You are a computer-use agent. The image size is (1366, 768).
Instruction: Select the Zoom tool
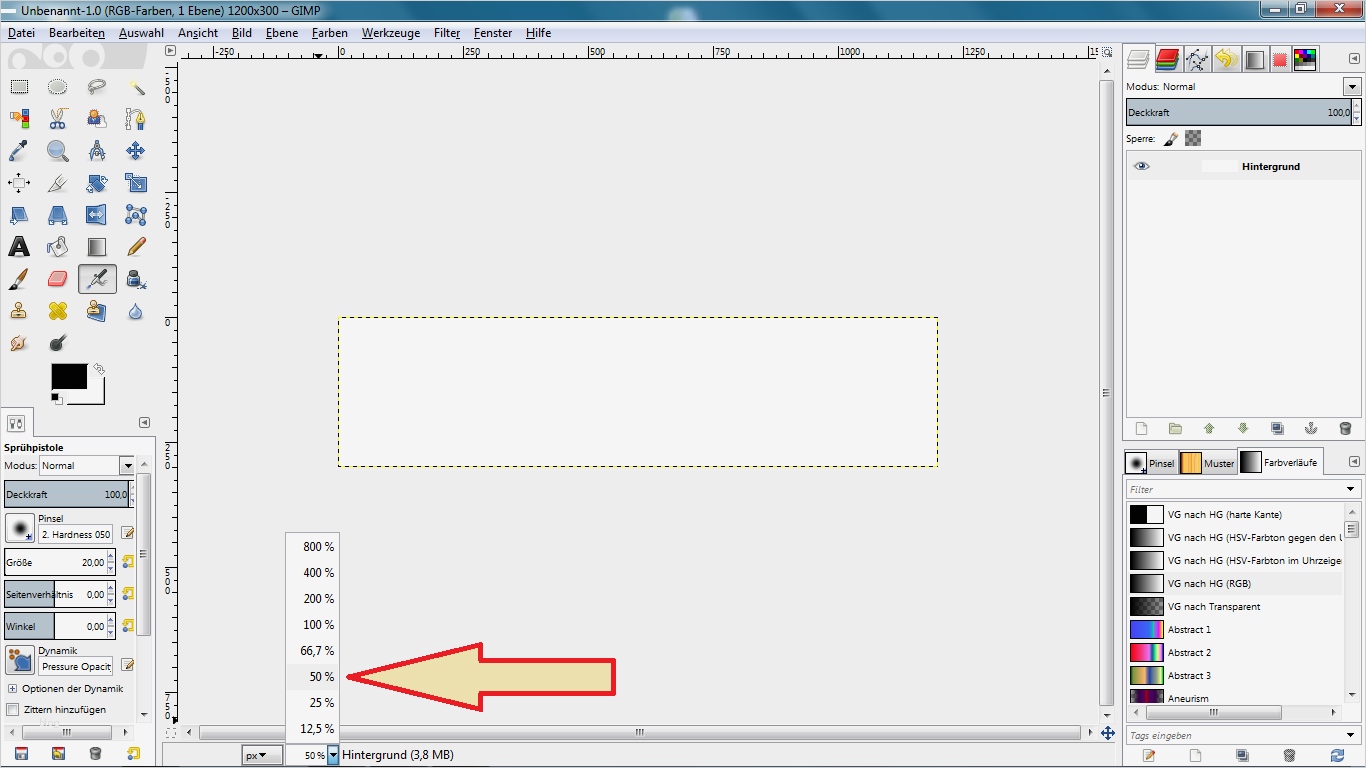(57, 151)
